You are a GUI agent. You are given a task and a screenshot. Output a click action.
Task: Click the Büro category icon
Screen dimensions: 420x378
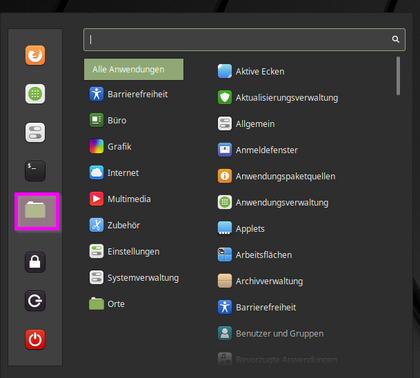(96, 120)
